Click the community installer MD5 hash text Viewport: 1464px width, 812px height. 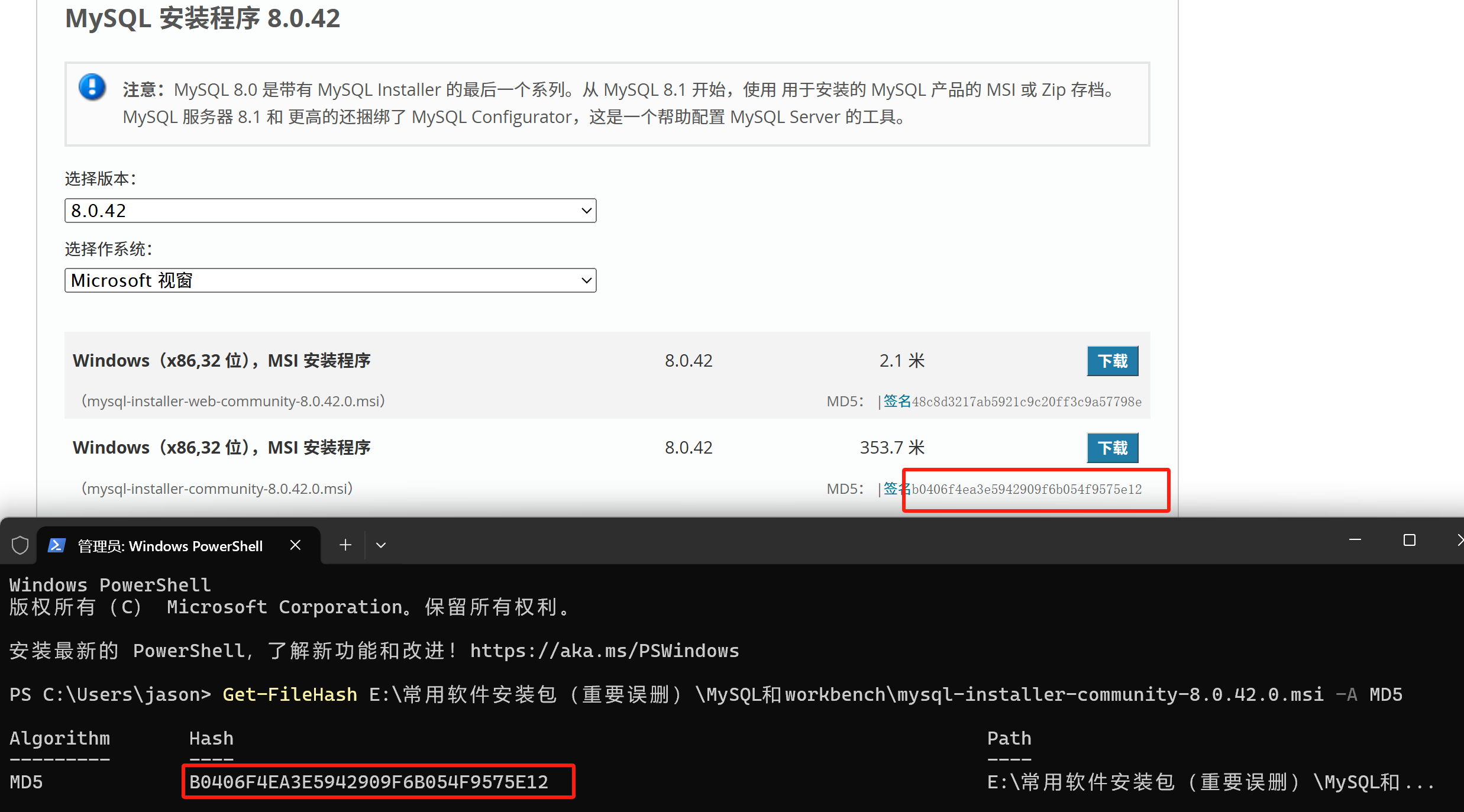tap(1027, 490)
